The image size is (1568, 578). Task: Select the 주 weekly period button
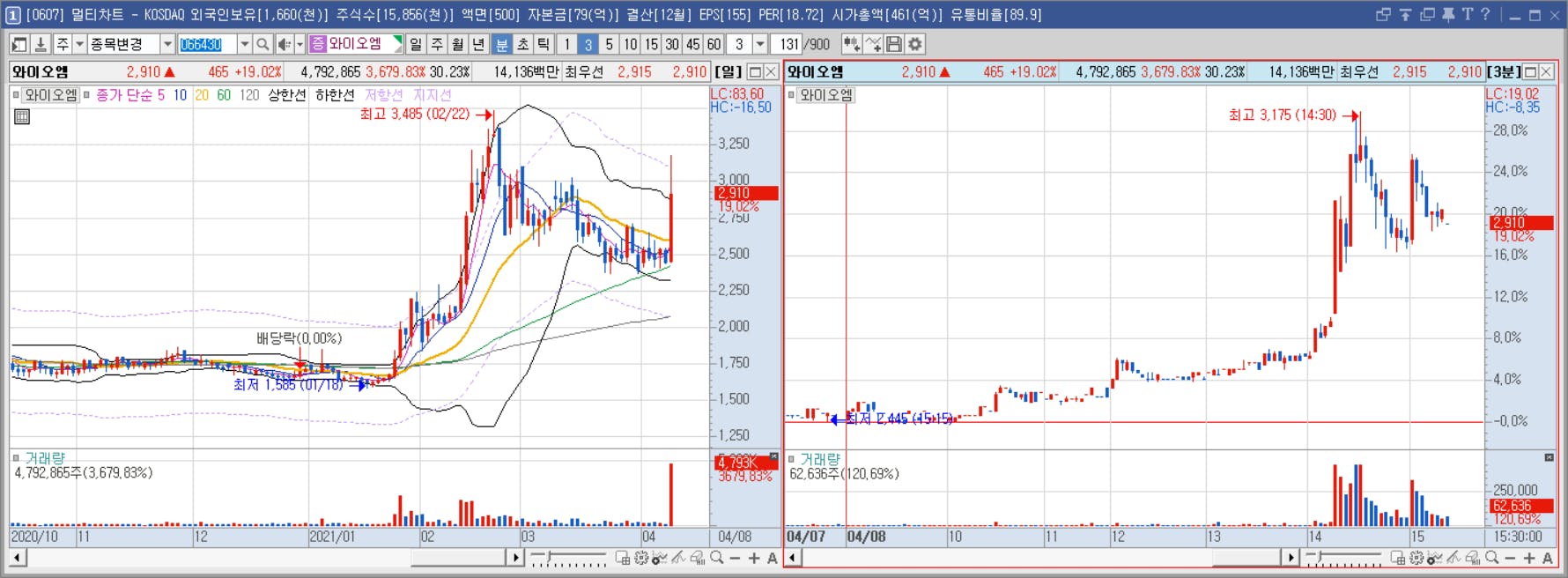(437, 44)
